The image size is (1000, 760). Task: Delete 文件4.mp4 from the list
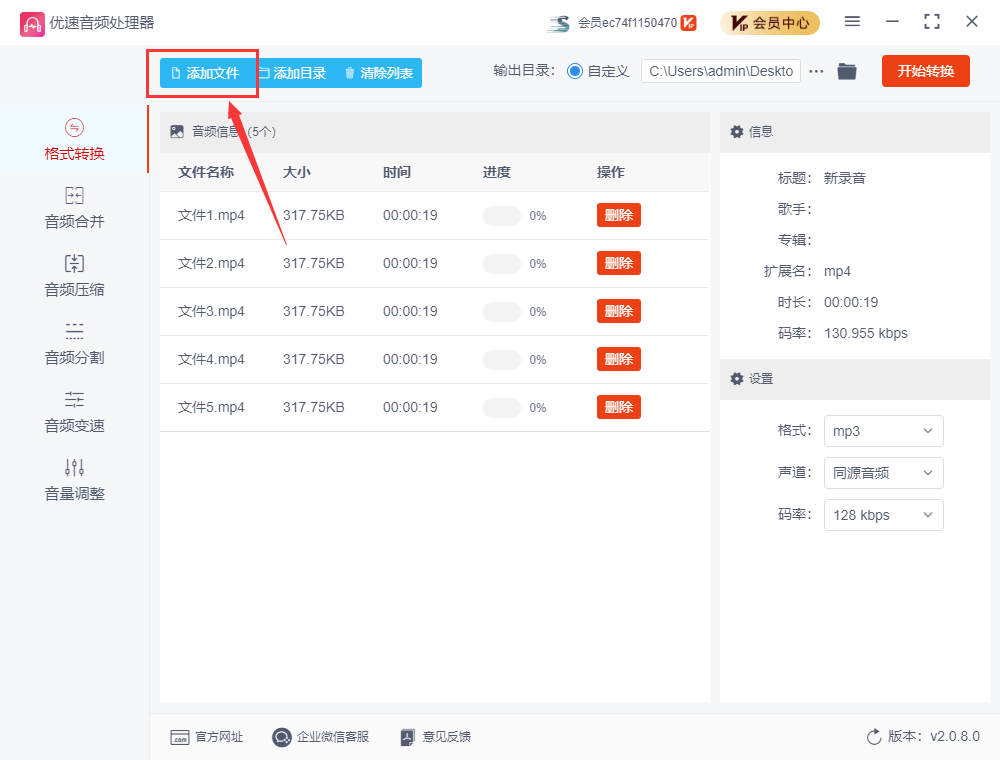coord(619,359)
